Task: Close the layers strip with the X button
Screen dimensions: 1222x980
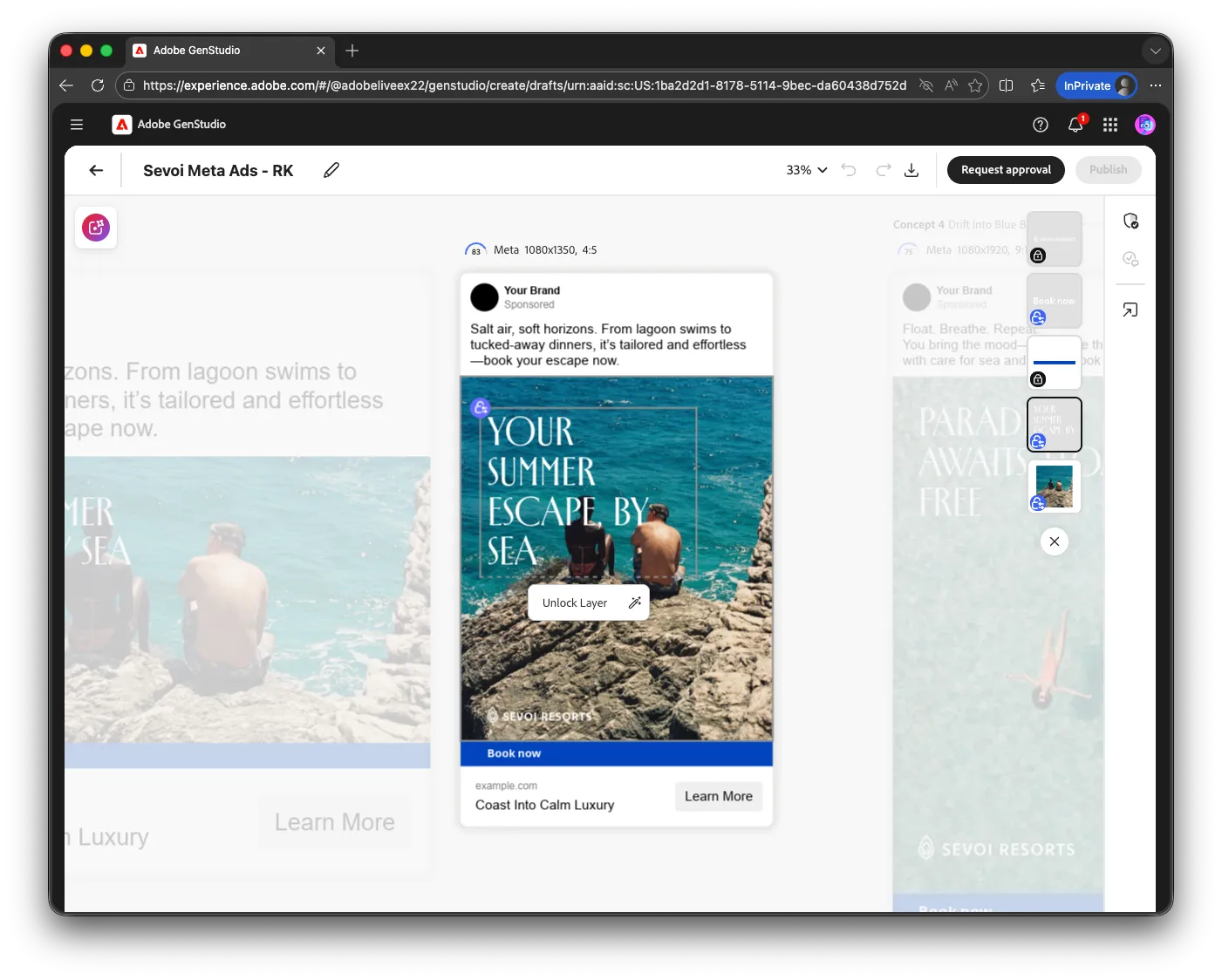Action: coord(1055,541)
